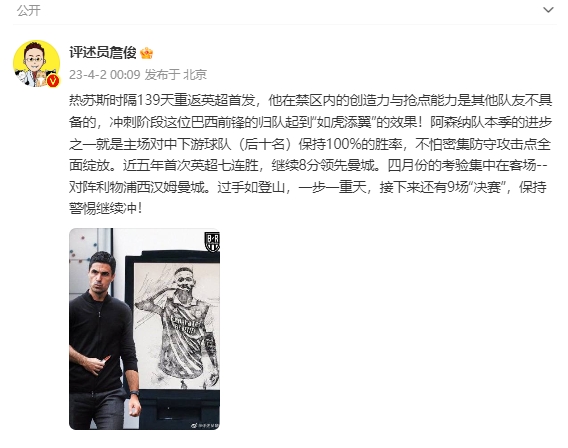
Task: Click the final line 警惕继续冲！
Action: pos(105,209)
